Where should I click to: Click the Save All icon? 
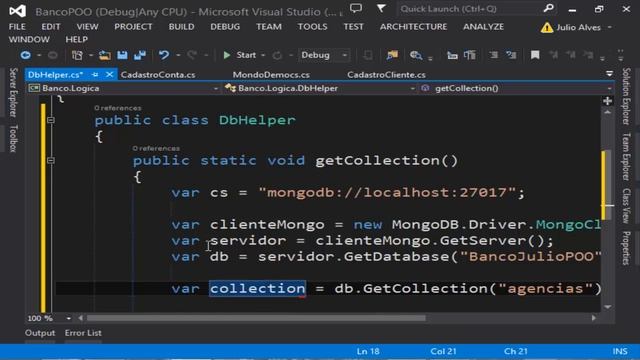(x=140, y=55)
